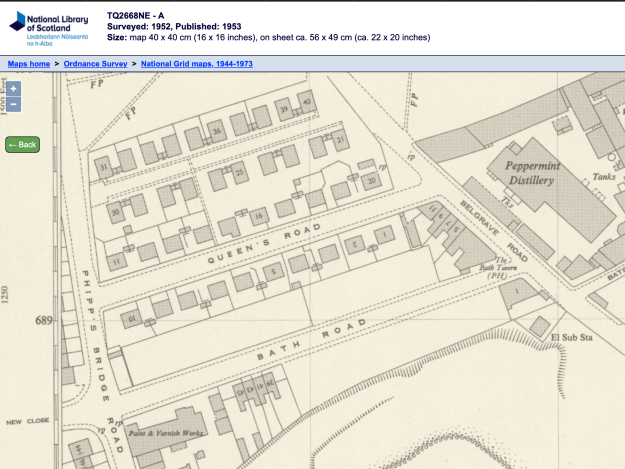Zoom out with the minus button
Image resolution: width=625 pixels, height=469 pixels.
pyautogui.click(x=13, y=104)
